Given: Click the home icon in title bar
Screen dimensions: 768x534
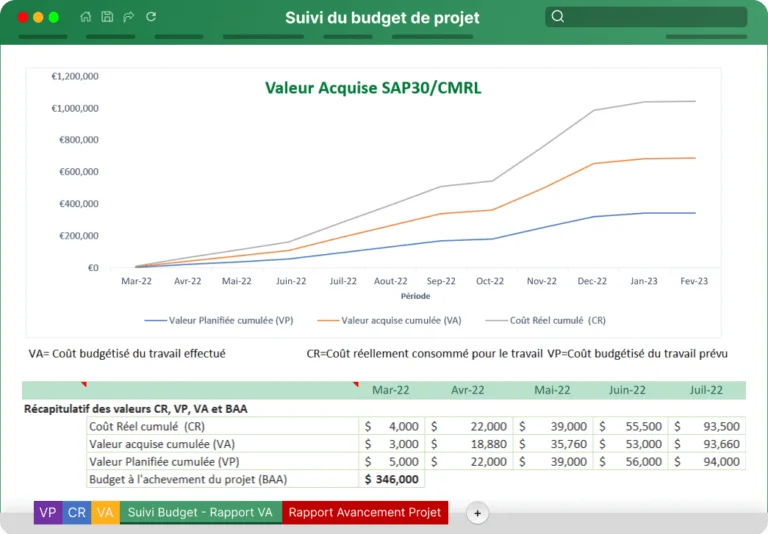Looking at the screenshot, I should tap(85, 17).
